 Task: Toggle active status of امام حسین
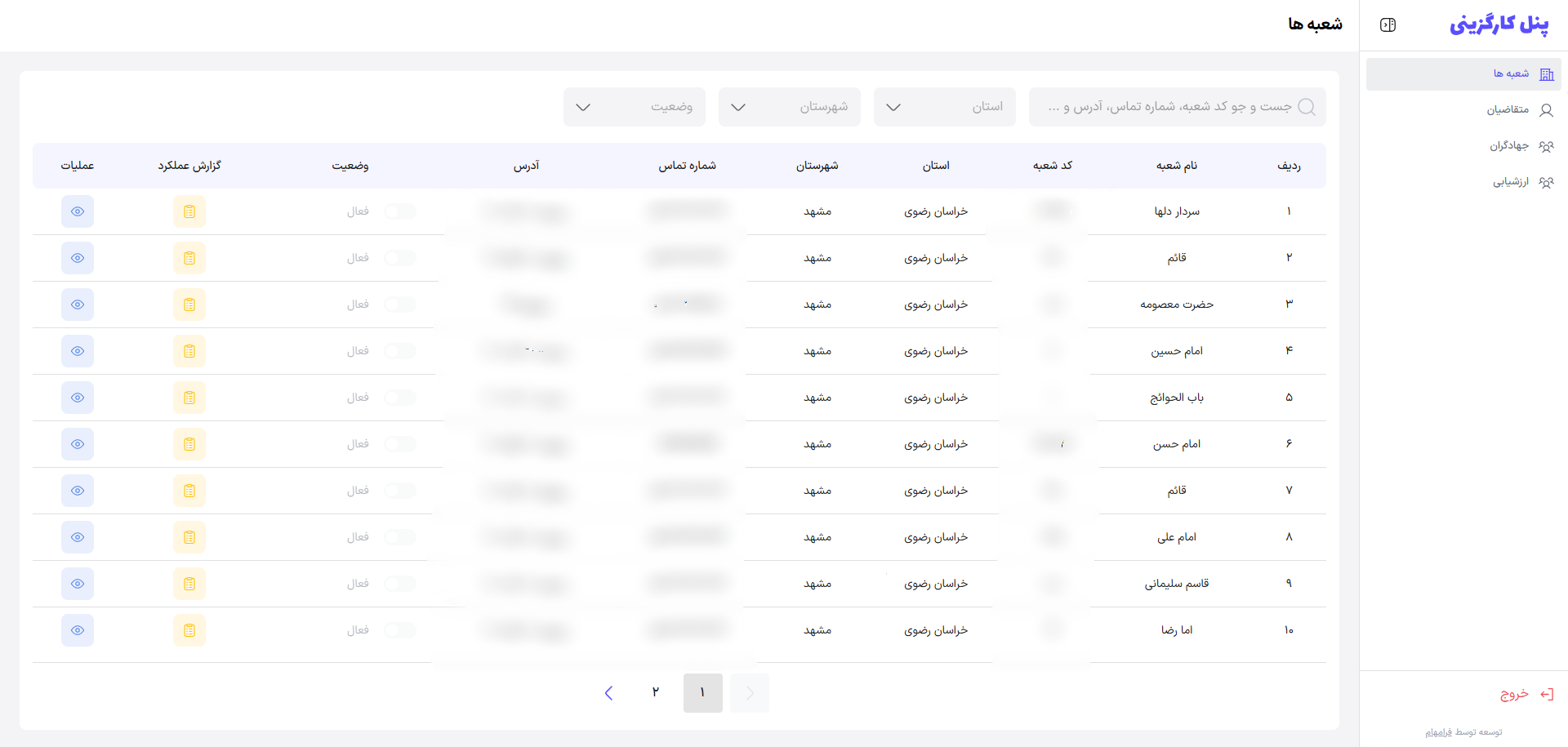(400, 351)
